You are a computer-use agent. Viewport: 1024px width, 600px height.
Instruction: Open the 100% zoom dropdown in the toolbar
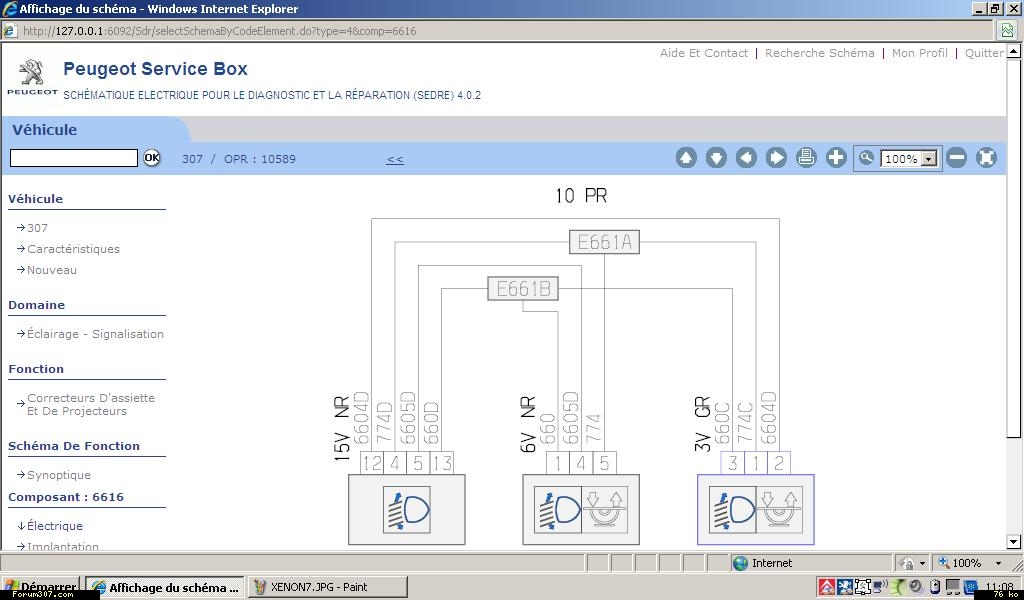coord(910,159)
